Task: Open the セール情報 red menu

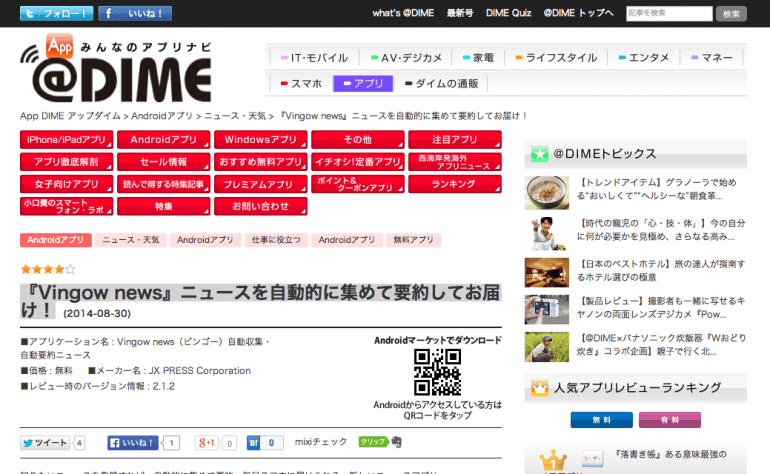Action: click(x=164, y=162)
